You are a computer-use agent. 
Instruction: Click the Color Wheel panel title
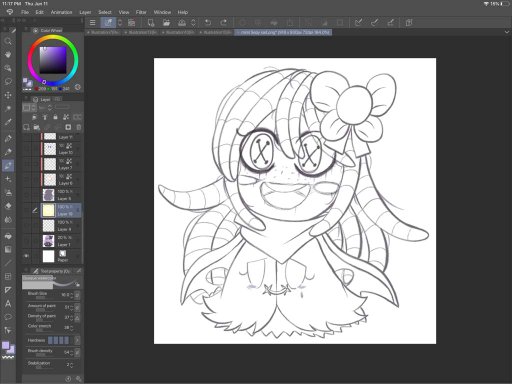point(51,30)
